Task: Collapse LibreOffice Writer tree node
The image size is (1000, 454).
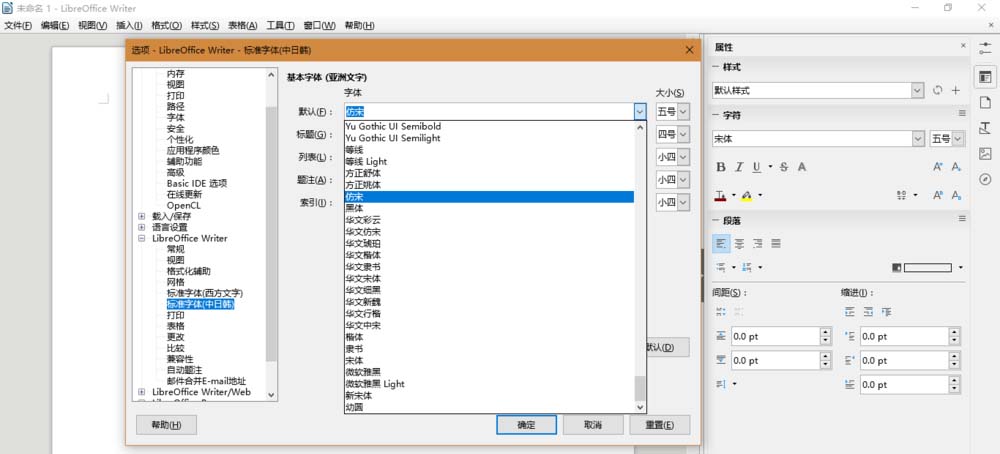Action: pos(142,238)
